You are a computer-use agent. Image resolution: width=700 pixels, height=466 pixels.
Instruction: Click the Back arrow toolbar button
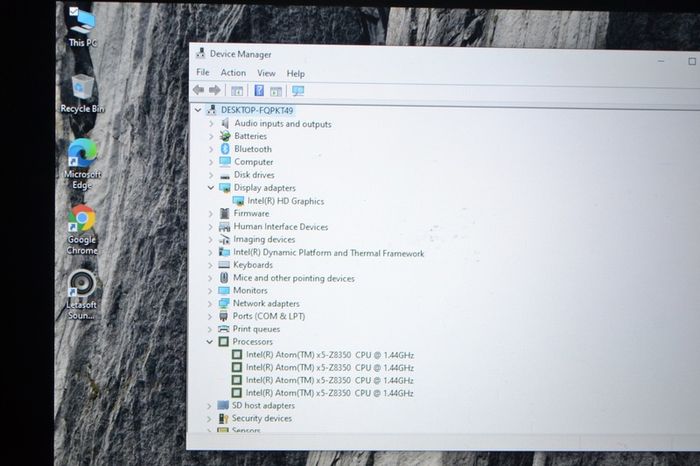click(199, 90)
